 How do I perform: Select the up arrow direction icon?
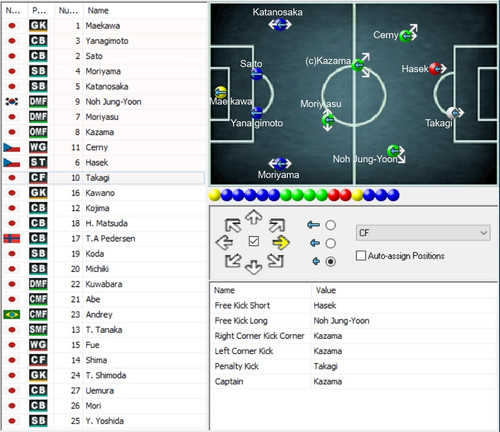coord(254,217)
